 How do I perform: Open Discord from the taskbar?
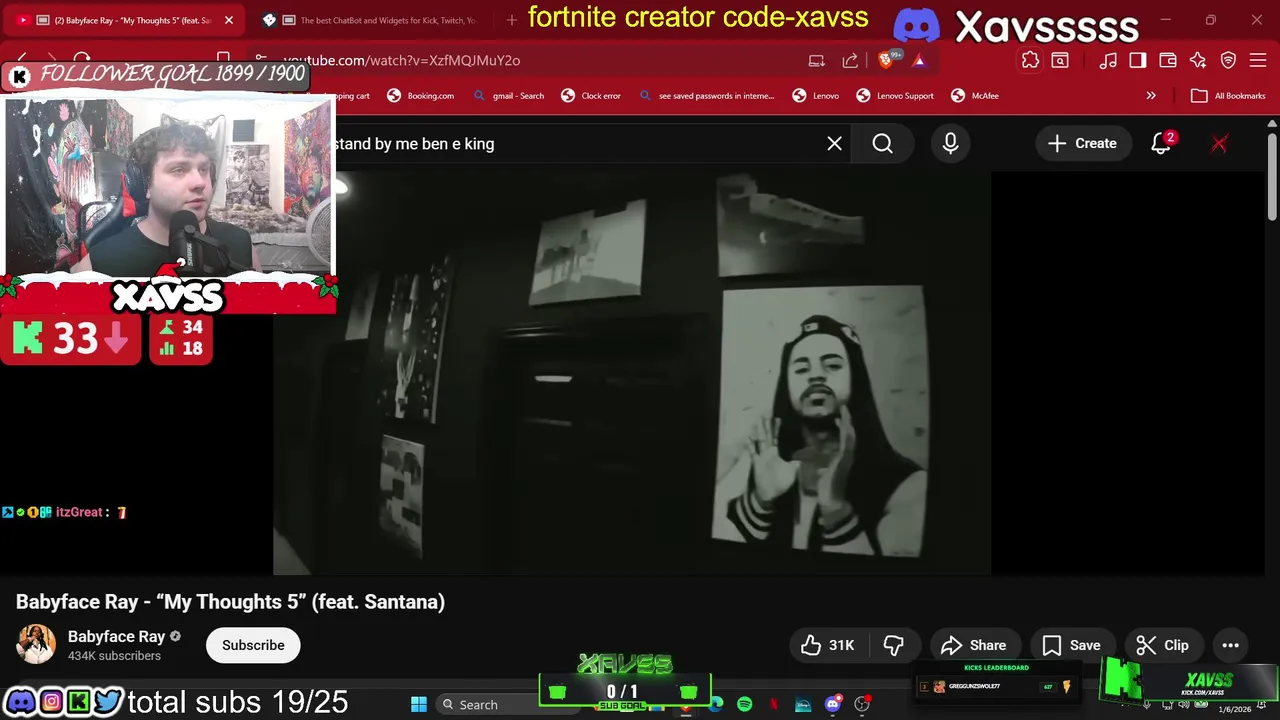(x=832, y=704)
